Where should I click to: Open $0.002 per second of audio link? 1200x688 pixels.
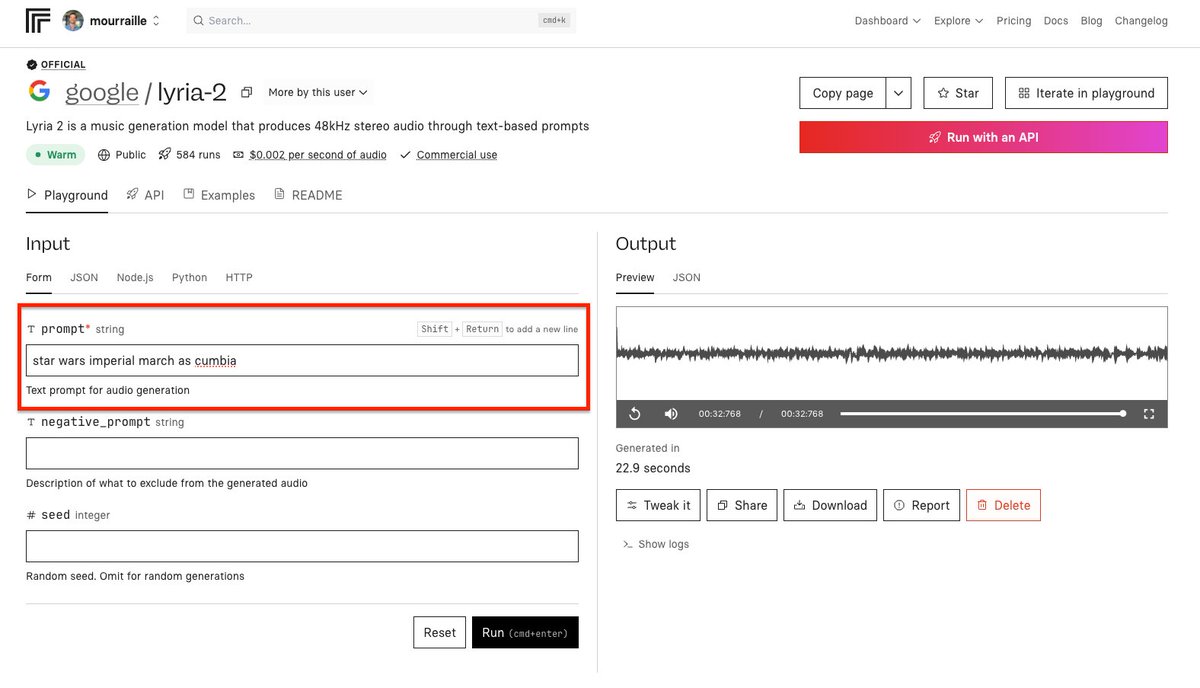pyautogui.click(x=318, y=155)
